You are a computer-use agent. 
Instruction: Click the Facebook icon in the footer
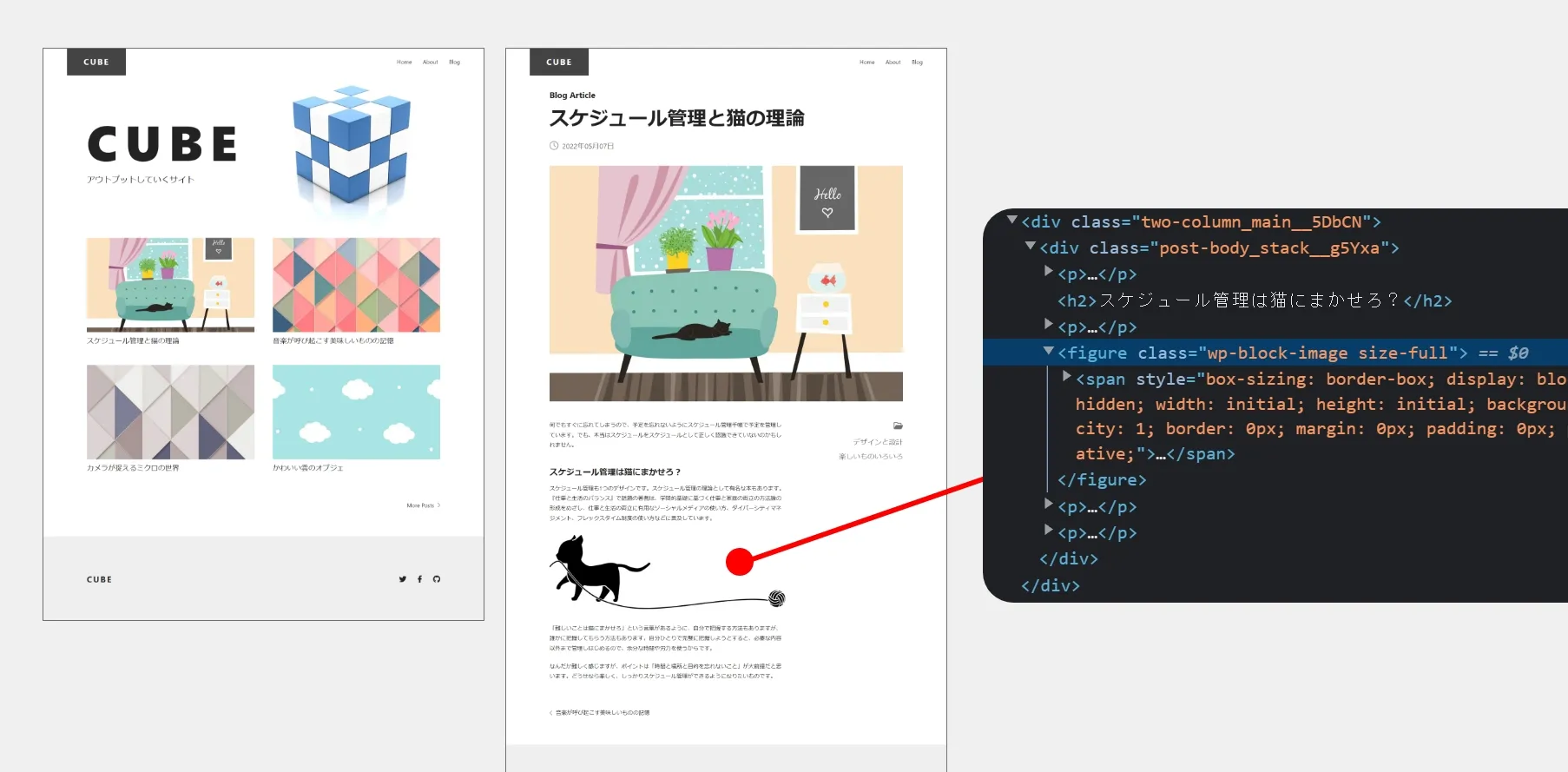(x=419, y=579)
